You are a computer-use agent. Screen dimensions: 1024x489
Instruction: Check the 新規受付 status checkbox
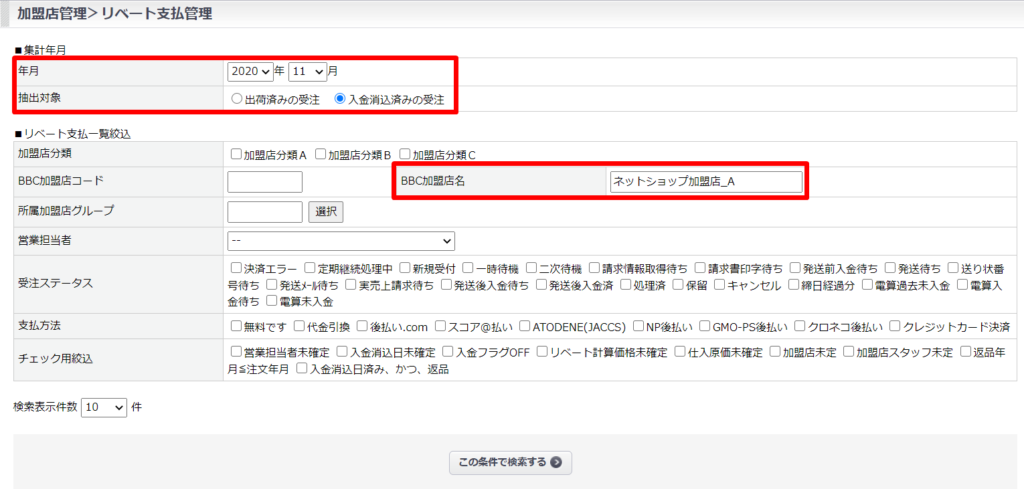pos(405,268)
